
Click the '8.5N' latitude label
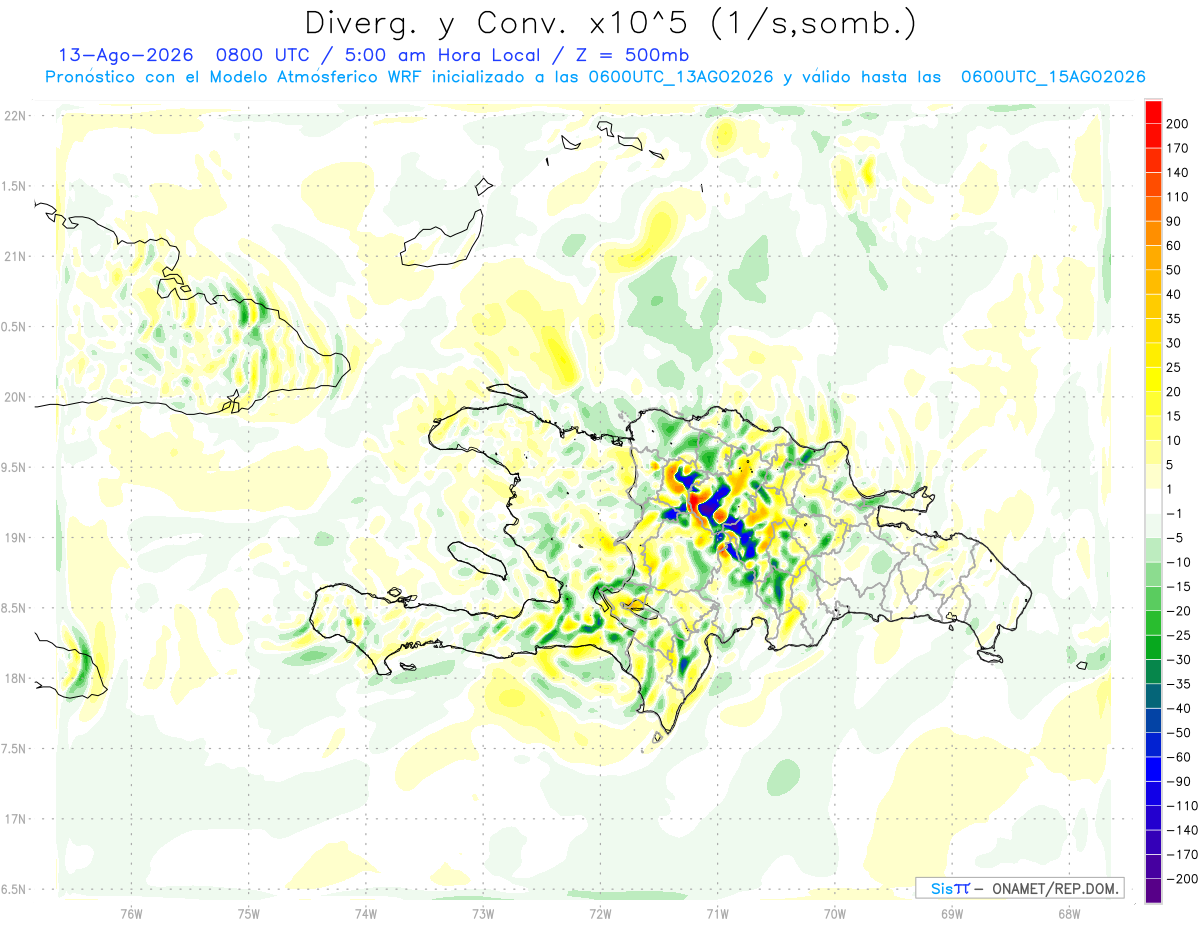[x=15, y=608]
